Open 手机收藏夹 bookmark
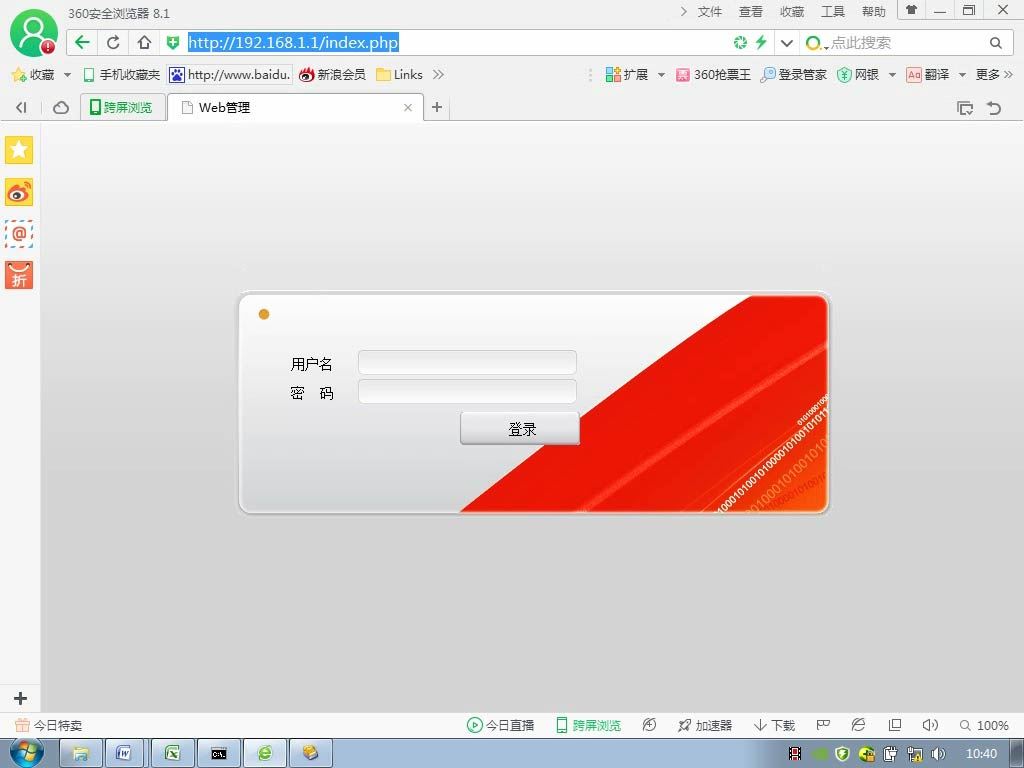1024x768 pixels. [x=121, y=74]
